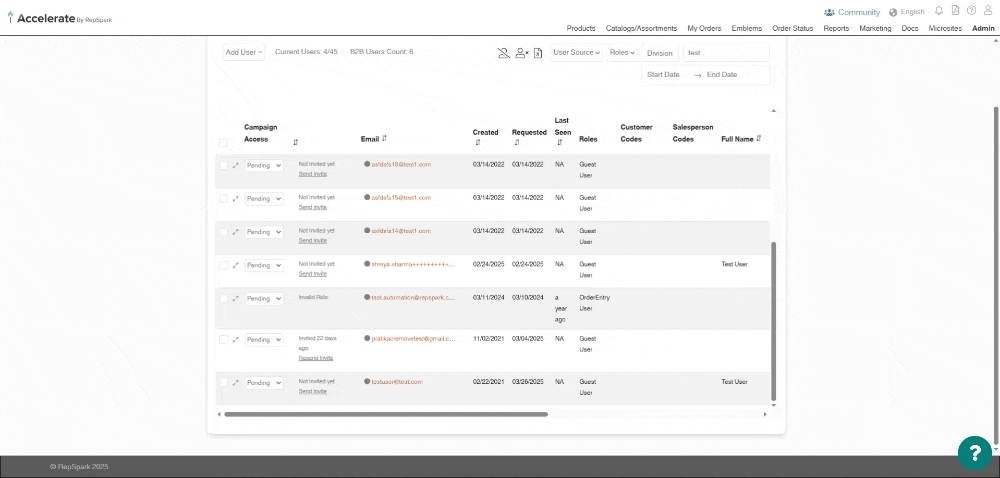Image resolution: width=1000 pixels, height=478 pixels.
Task: Check the box for test.automation row
Action: point(223,298)
